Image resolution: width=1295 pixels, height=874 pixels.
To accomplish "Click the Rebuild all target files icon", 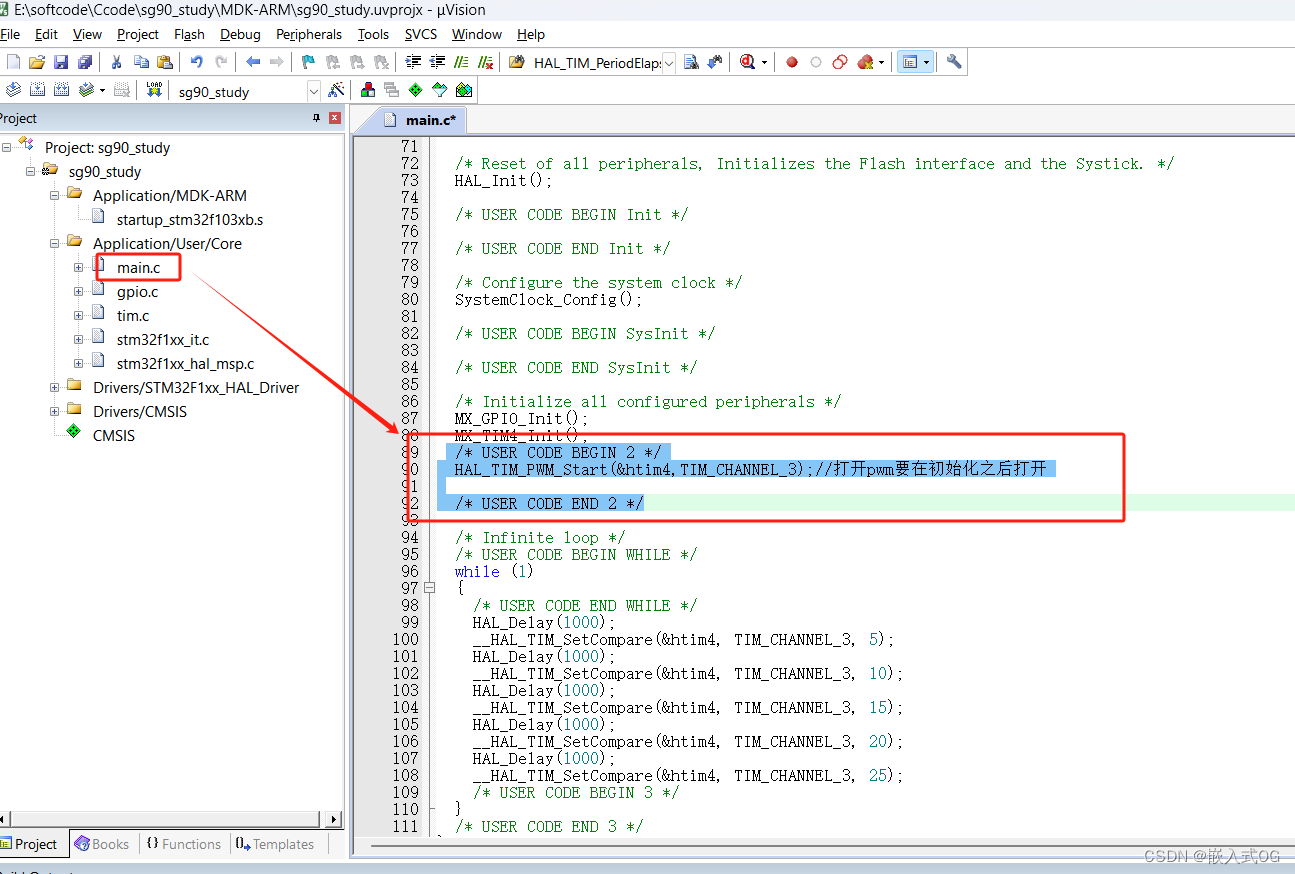I will pos(61,90).
